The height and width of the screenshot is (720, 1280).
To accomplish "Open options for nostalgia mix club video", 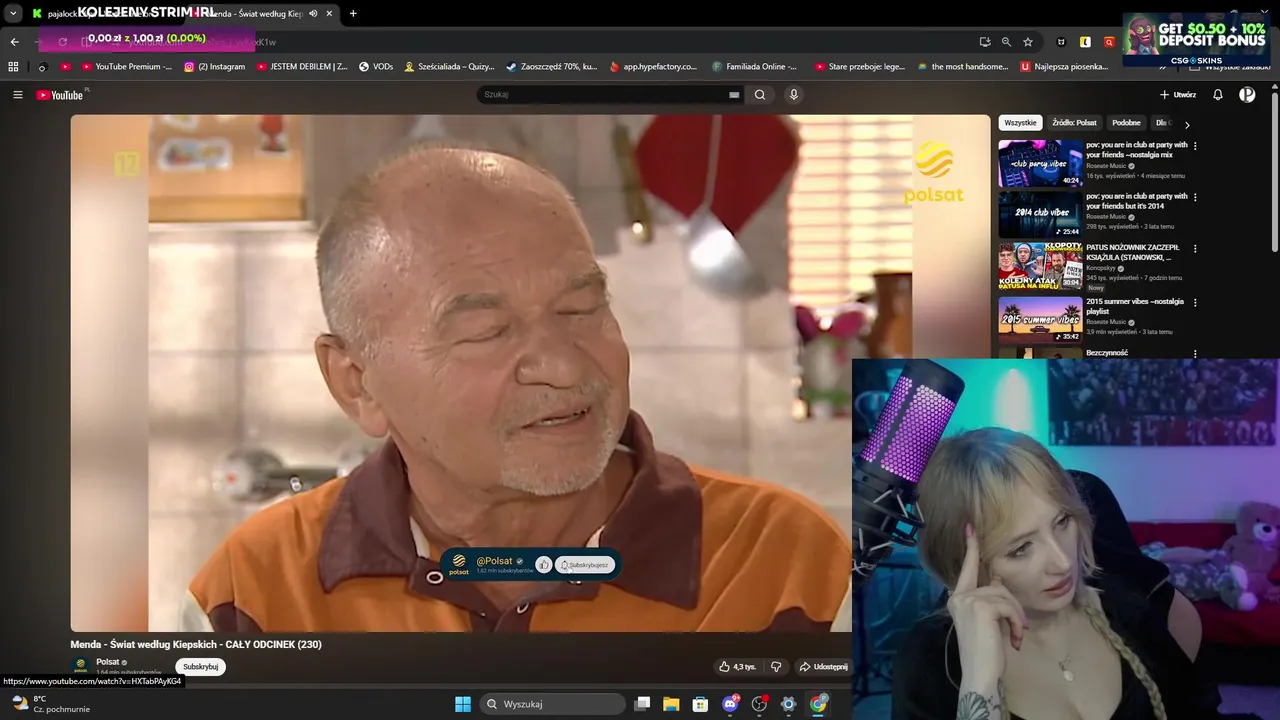I will (x=1195, y=146).
